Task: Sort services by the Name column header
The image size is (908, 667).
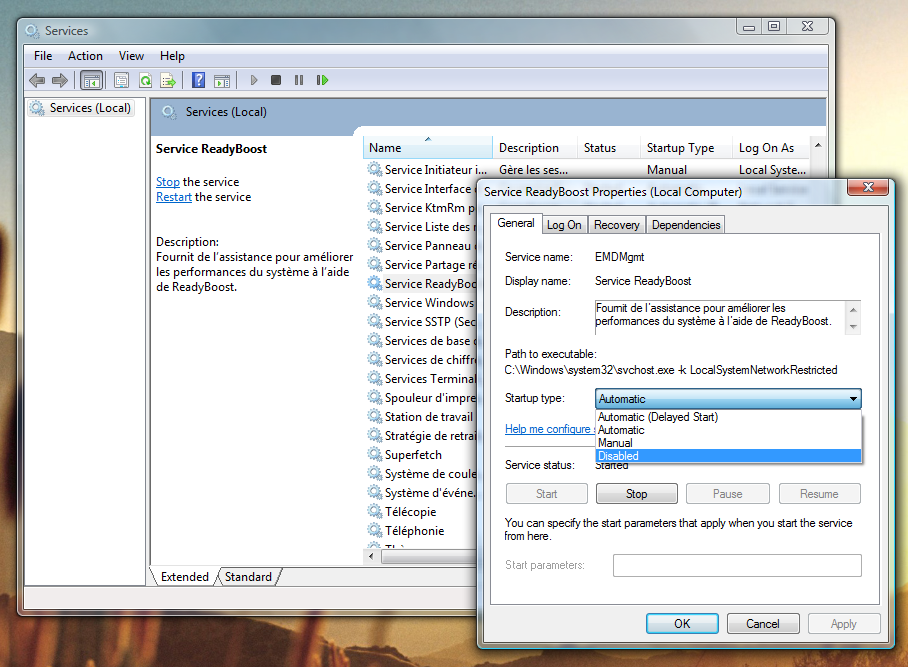Action: (x=427, y=148)
